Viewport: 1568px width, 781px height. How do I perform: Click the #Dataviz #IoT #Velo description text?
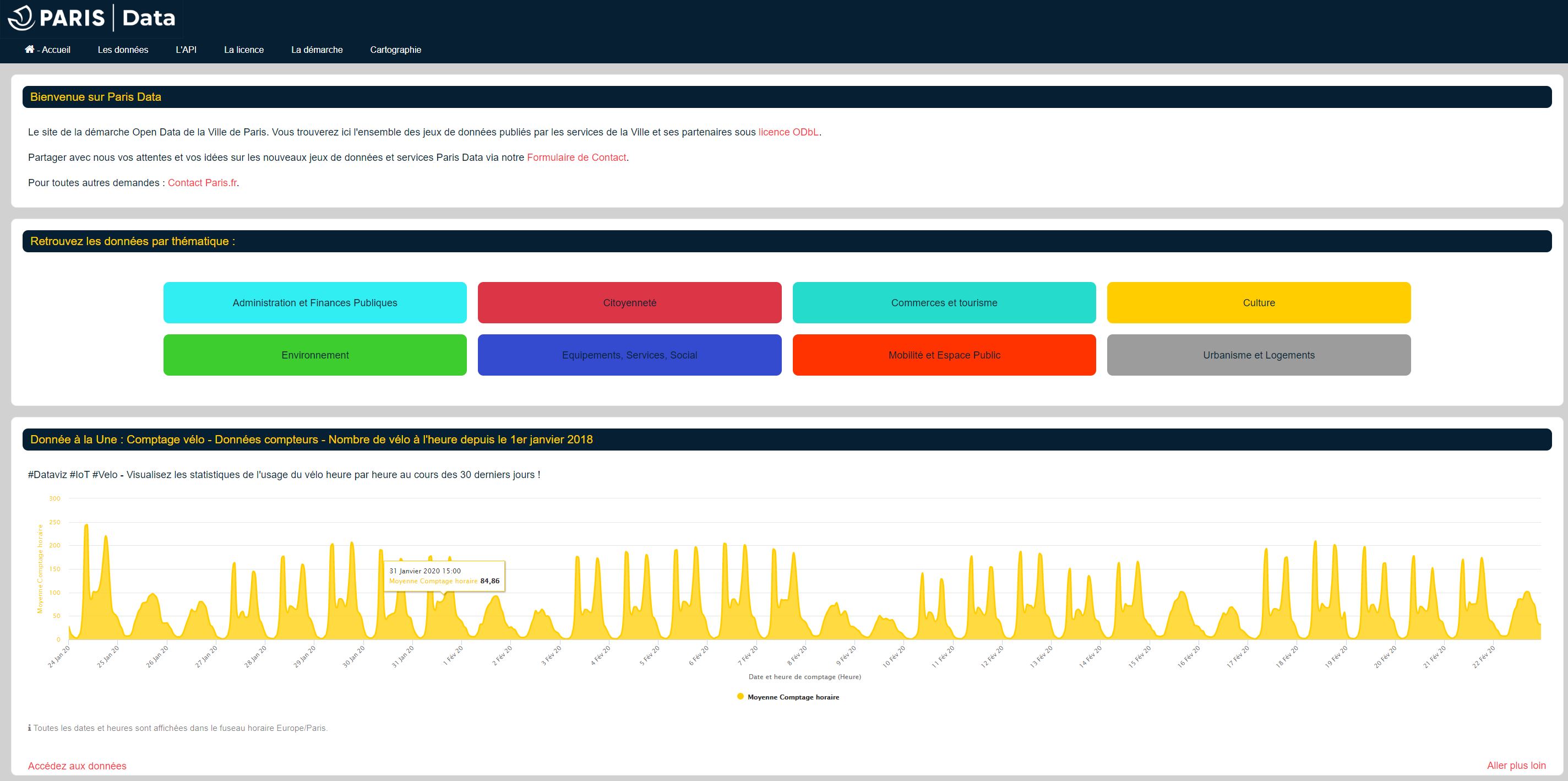click(284, 475)
